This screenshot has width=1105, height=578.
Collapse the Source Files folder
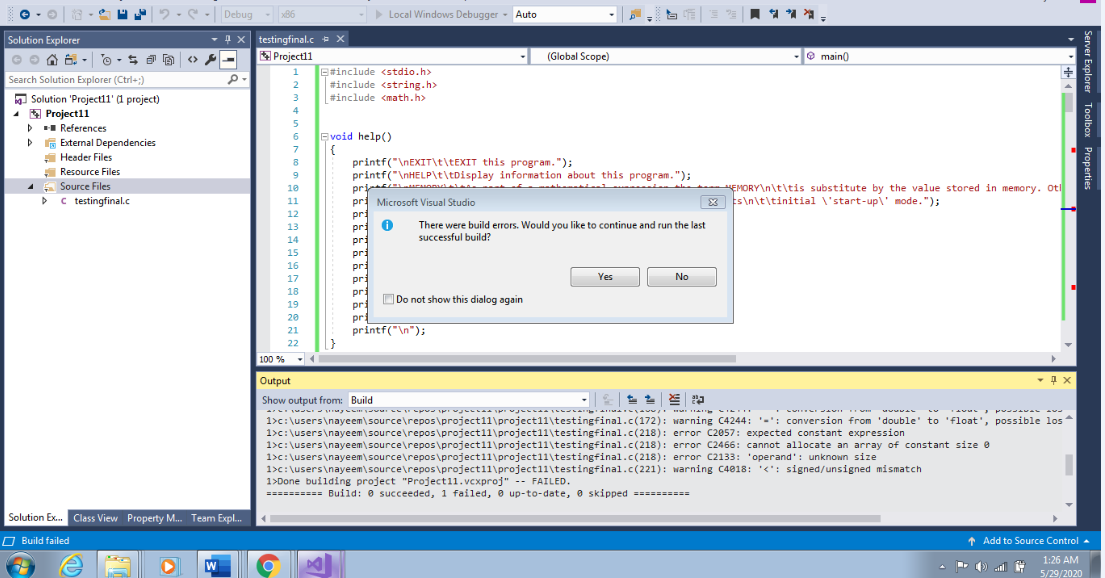click(x=30, y=186)
